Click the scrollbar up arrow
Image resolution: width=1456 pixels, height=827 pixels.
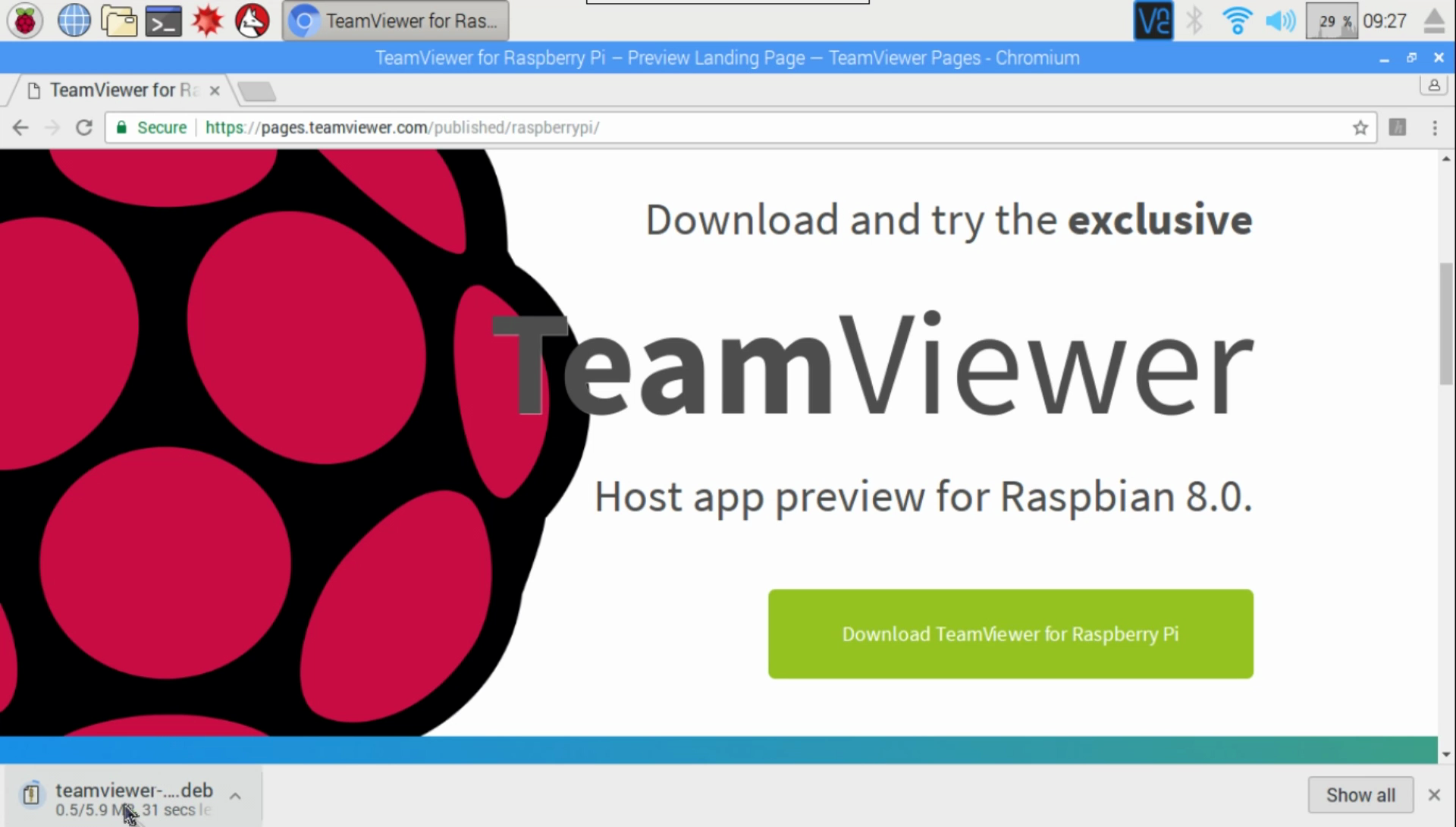pos(1446,159)
